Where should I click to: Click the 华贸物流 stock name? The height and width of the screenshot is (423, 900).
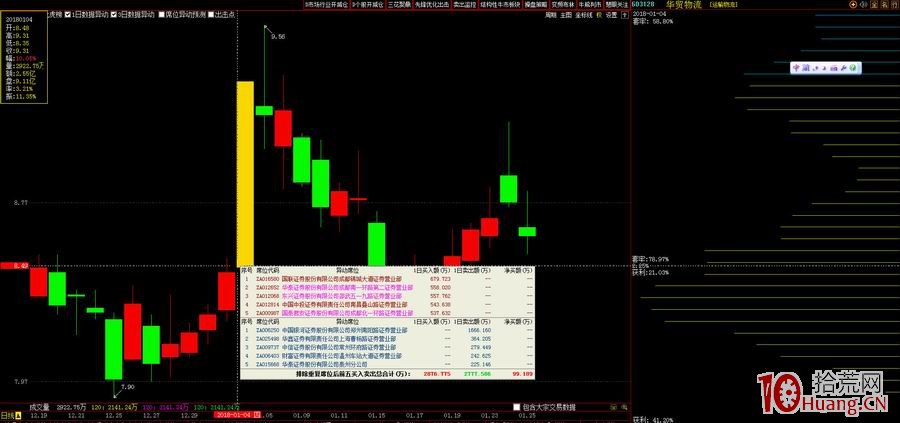click(684, 5)
